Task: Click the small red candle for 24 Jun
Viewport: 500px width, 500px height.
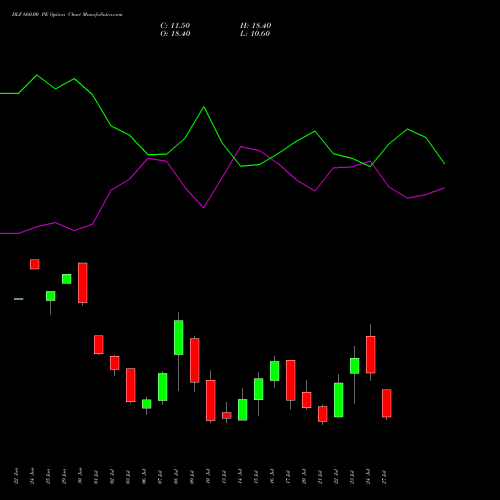Action: 35,264
